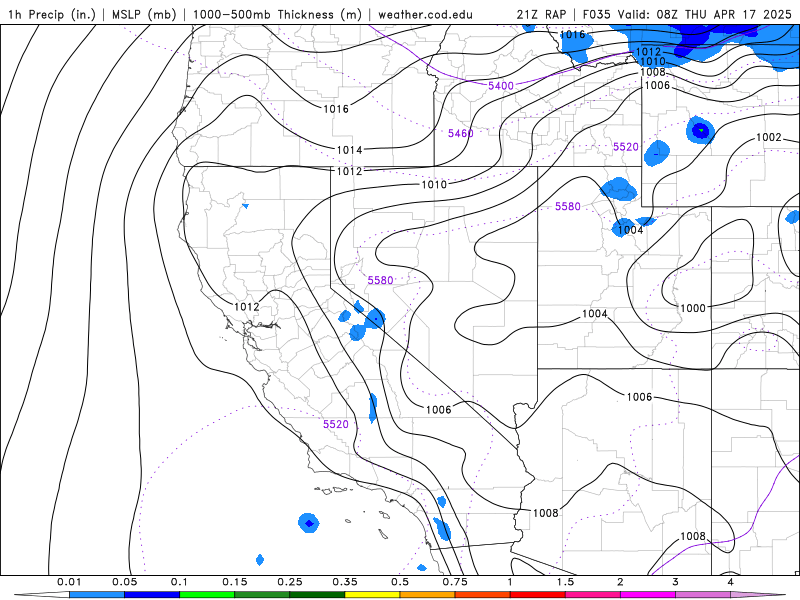Click the 1000 low-pressure isobar label
The height and width of the screenshot is (600, 800).
[693, 308]
